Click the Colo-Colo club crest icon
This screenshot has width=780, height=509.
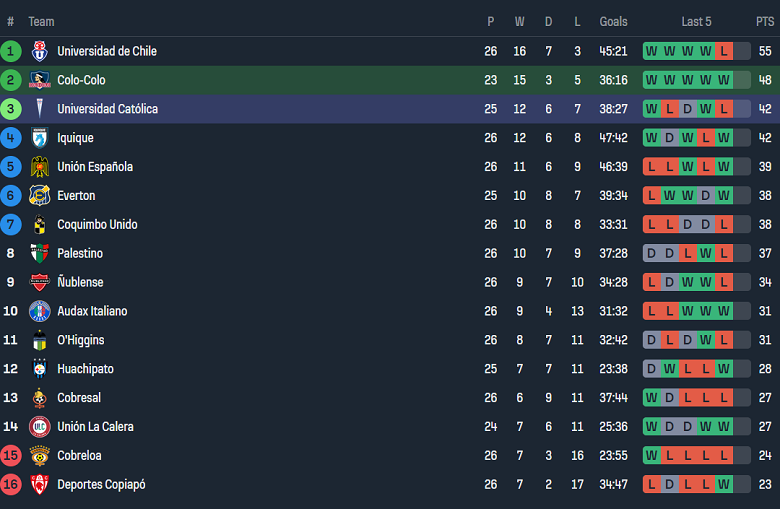point(39,80)
